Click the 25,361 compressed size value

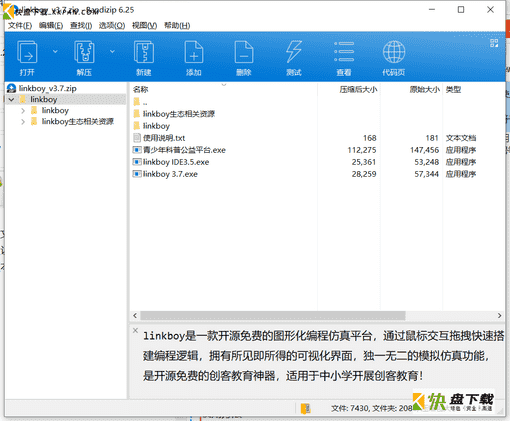364,162
